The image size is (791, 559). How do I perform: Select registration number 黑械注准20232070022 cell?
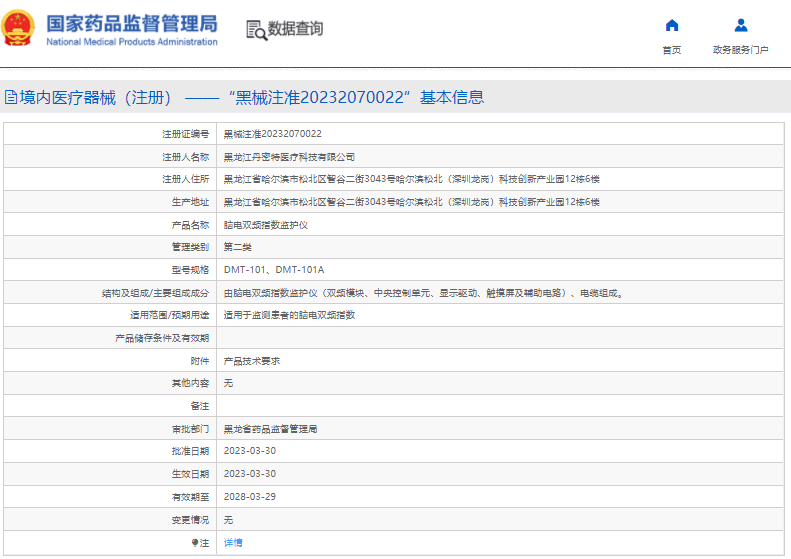272,134
